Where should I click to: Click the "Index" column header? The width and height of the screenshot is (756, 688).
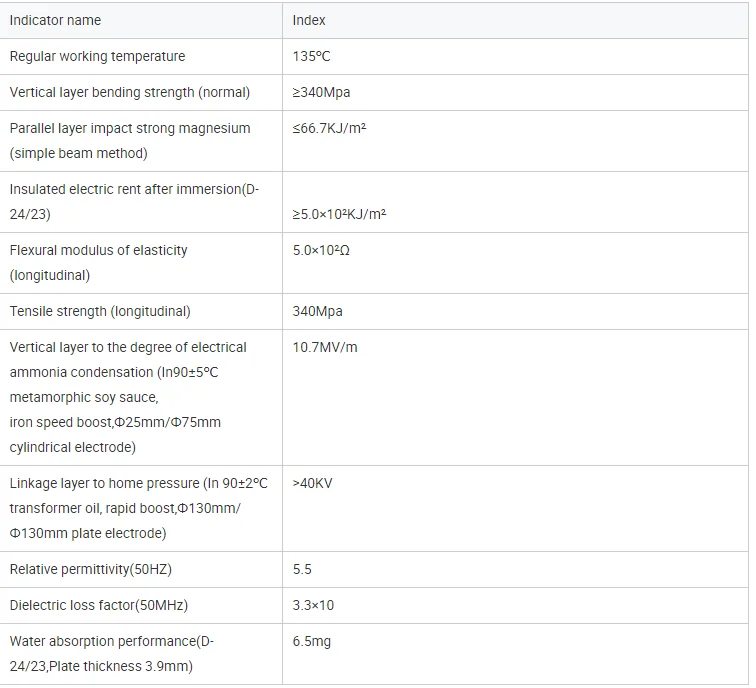pos(309,20)
